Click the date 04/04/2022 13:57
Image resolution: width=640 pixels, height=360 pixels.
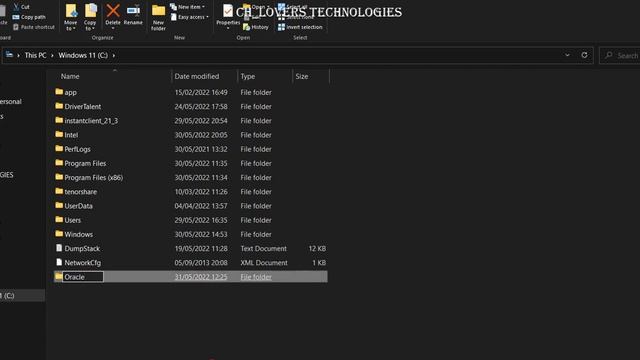click(201, 206)
